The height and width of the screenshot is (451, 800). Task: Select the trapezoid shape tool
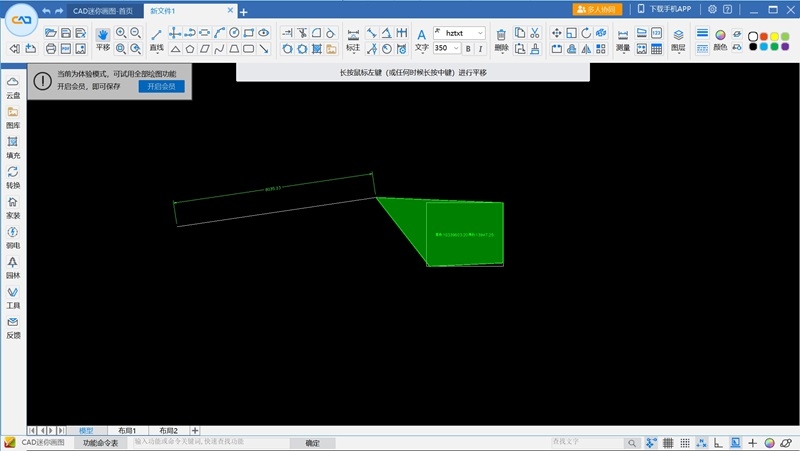tap(234, 49)
